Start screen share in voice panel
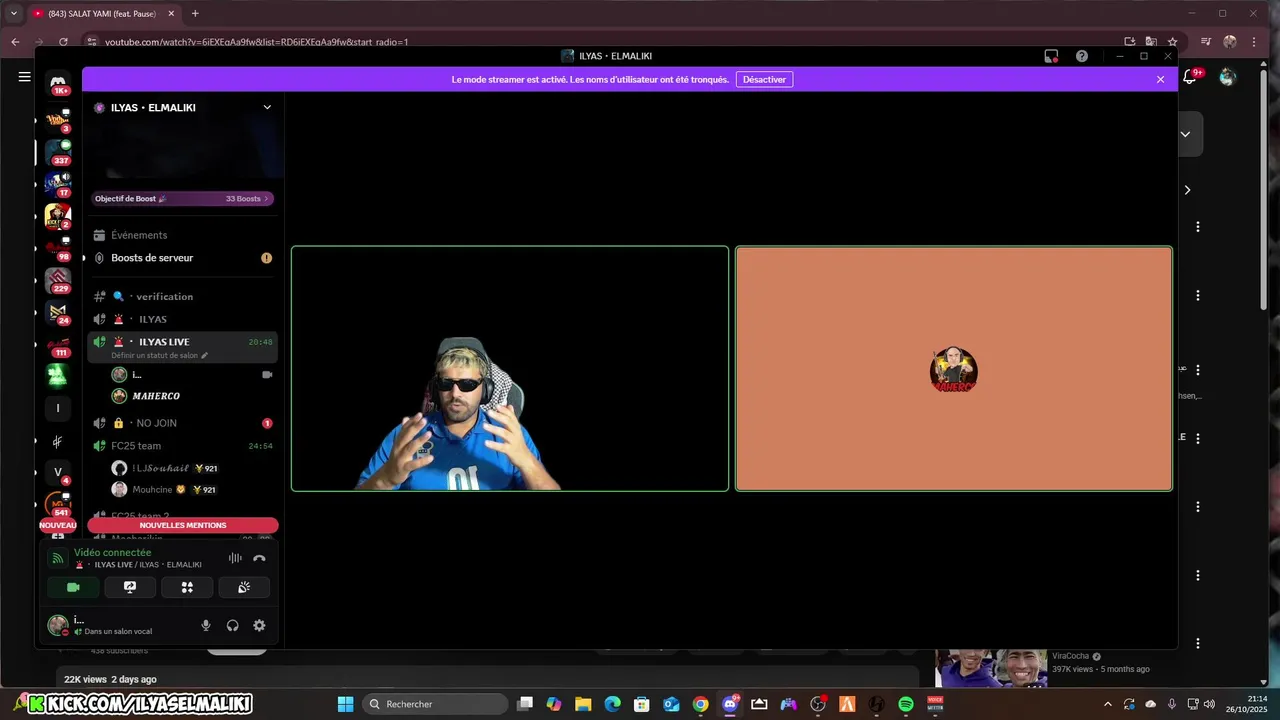Viewport: 1280px width, 720px height. click(130, 587)
